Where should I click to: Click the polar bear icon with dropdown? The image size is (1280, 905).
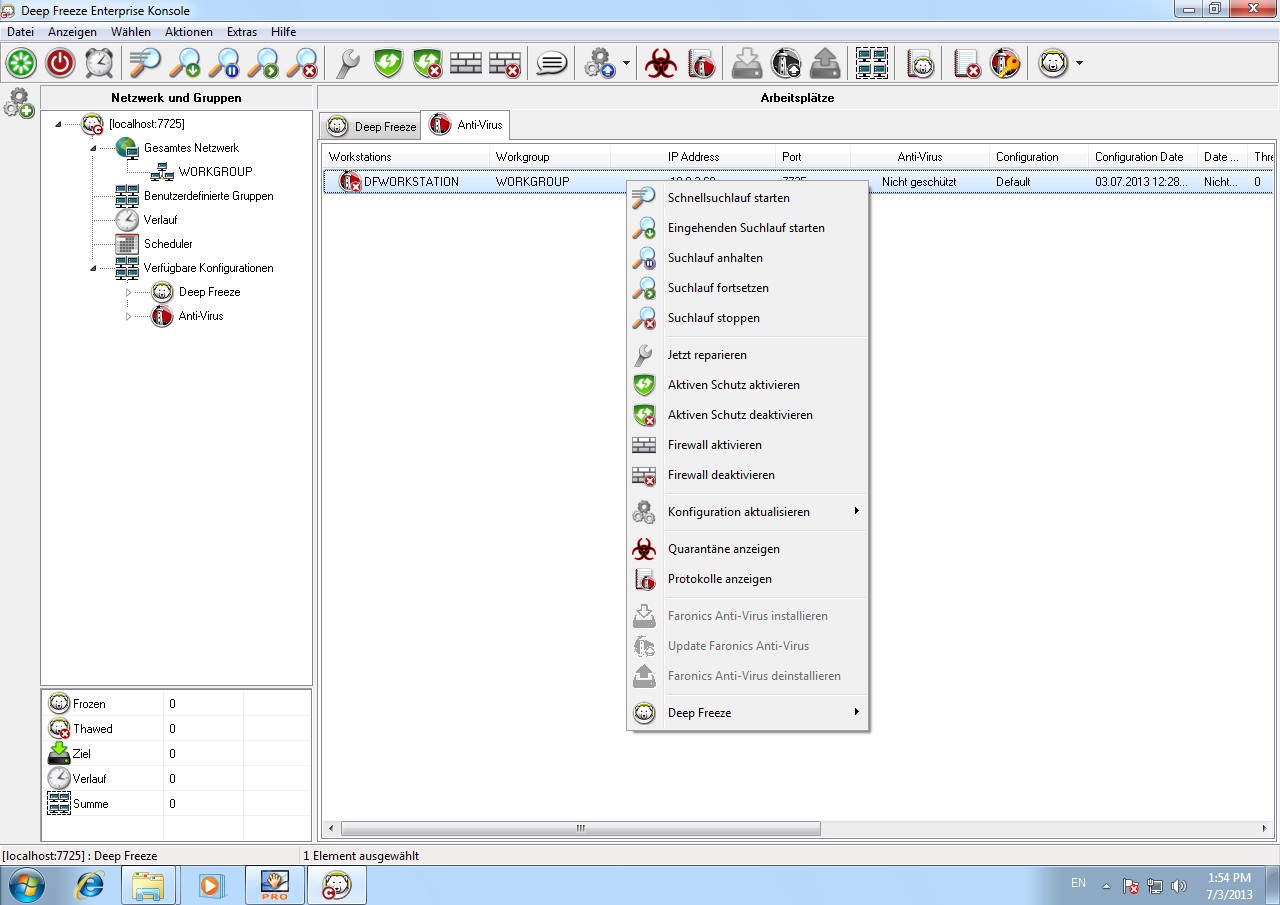1053,64
